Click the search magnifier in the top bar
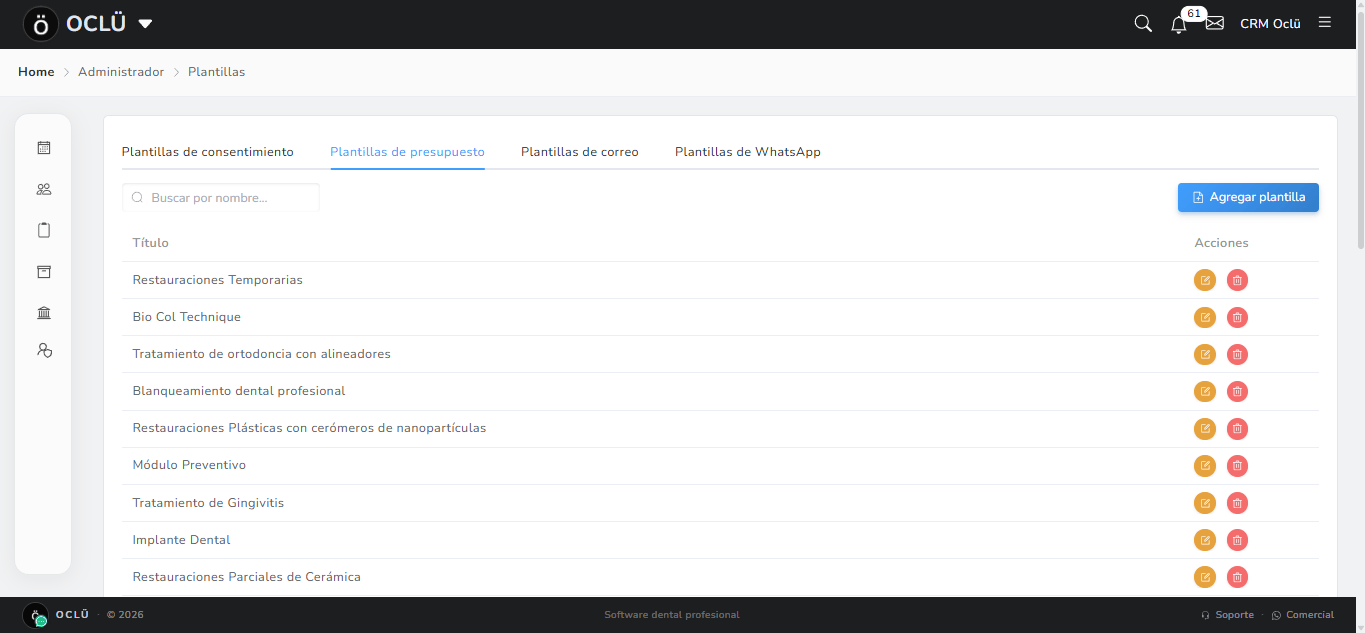The height and width of the screenshot is (633, 1365). (1143, 23)
